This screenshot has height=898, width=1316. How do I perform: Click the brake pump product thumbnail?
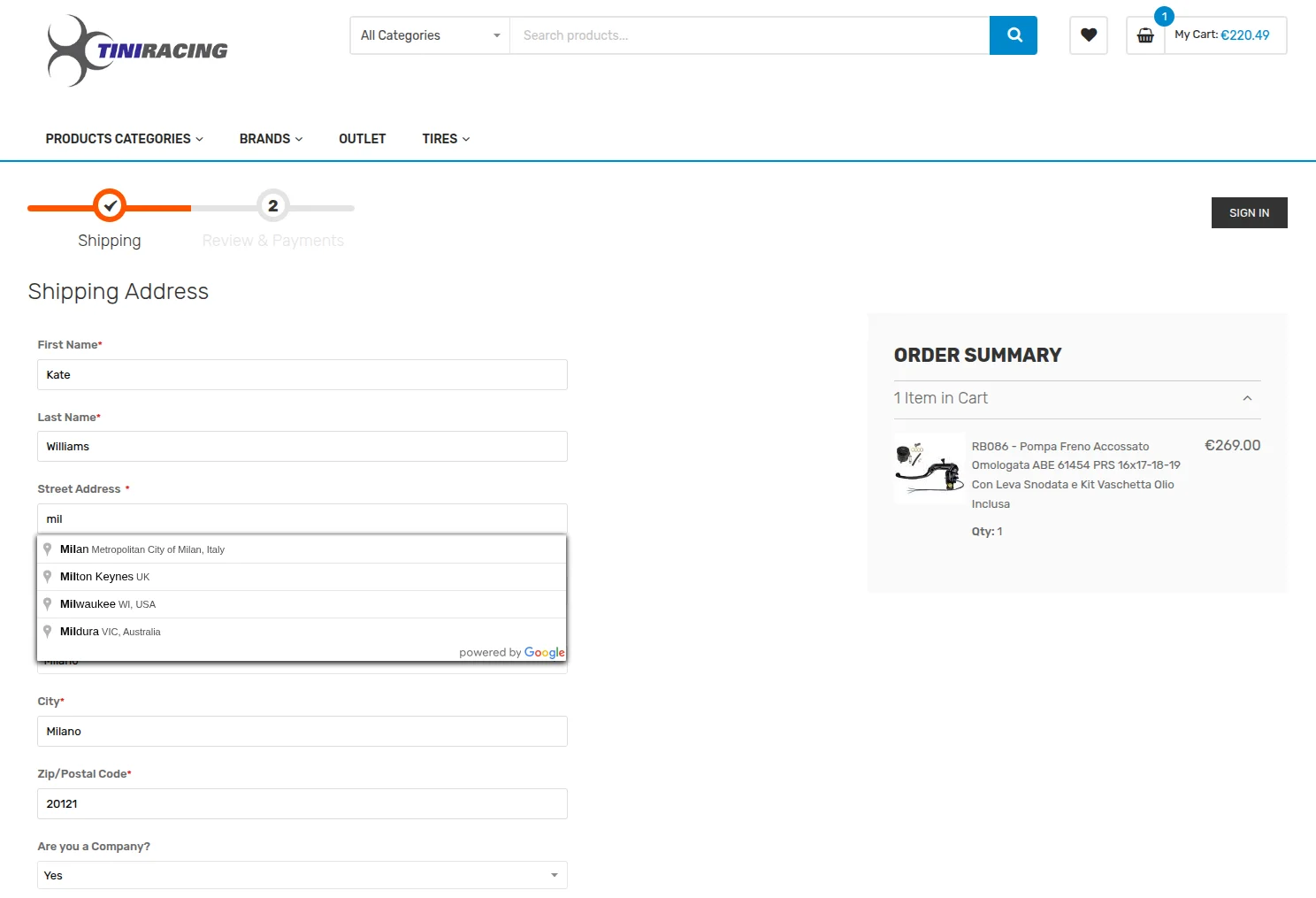point(930,469)
